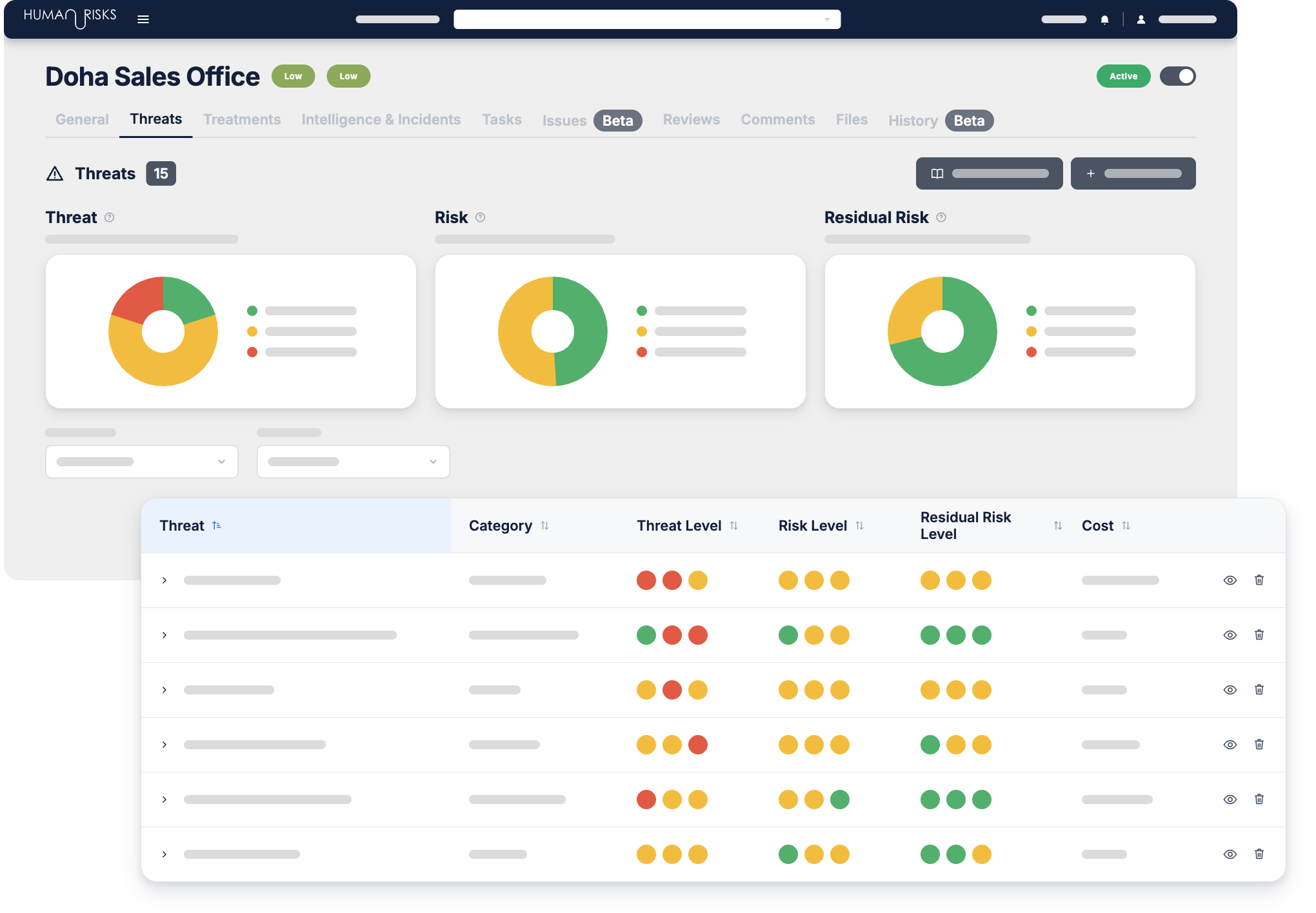View the fourth threat row eye icon
This screenshot has width=1316, height=913.
pos(1230,745)
